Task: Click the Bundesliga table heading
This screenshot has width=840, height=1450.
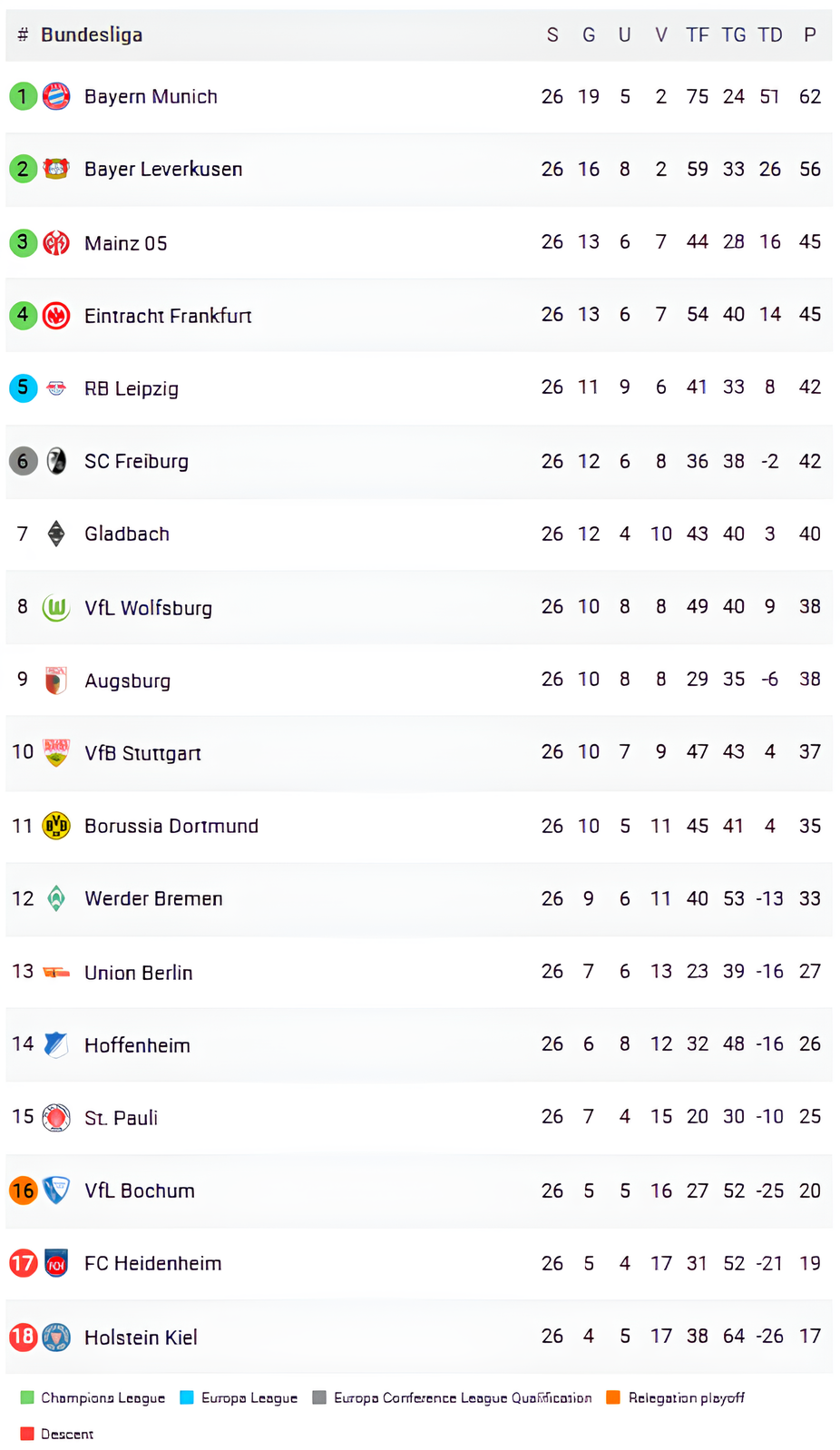Action: pyautogui.click(x=92, y=35)
